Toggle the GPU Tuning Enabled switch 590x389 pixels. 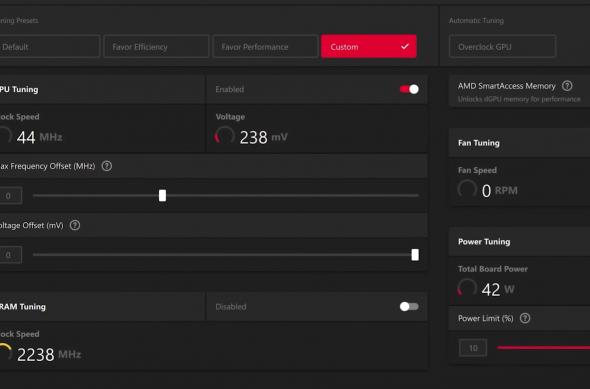(x=409, y=89)
